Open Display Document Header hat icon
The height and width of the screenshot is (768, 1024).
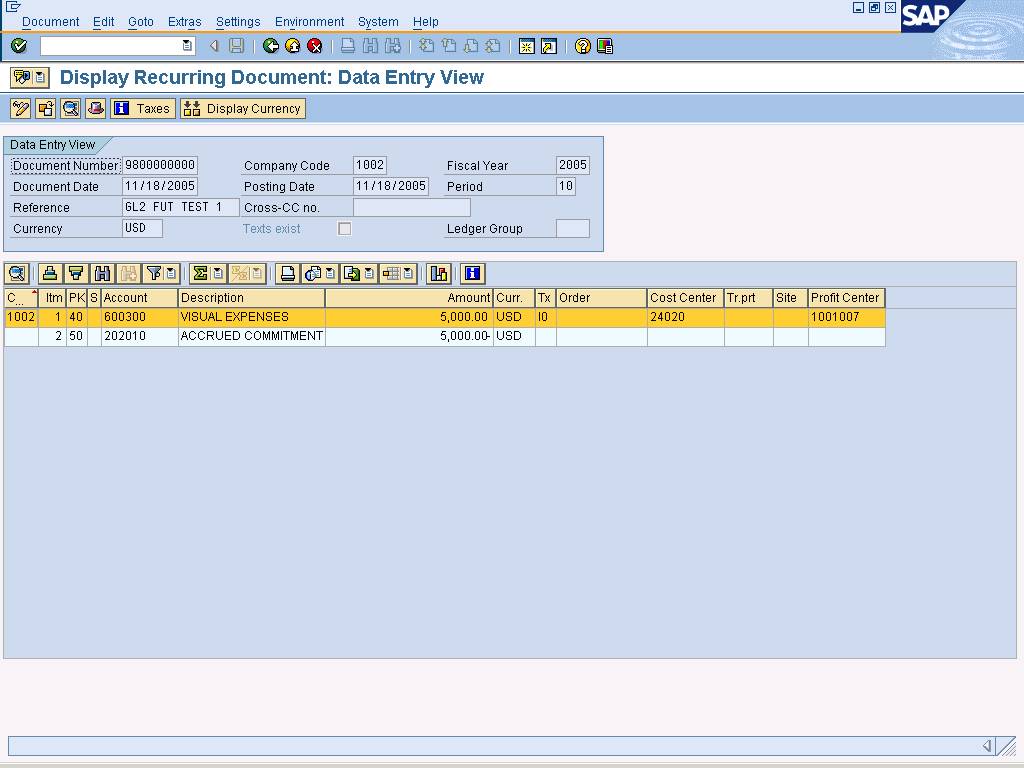(x=95, y=108)
